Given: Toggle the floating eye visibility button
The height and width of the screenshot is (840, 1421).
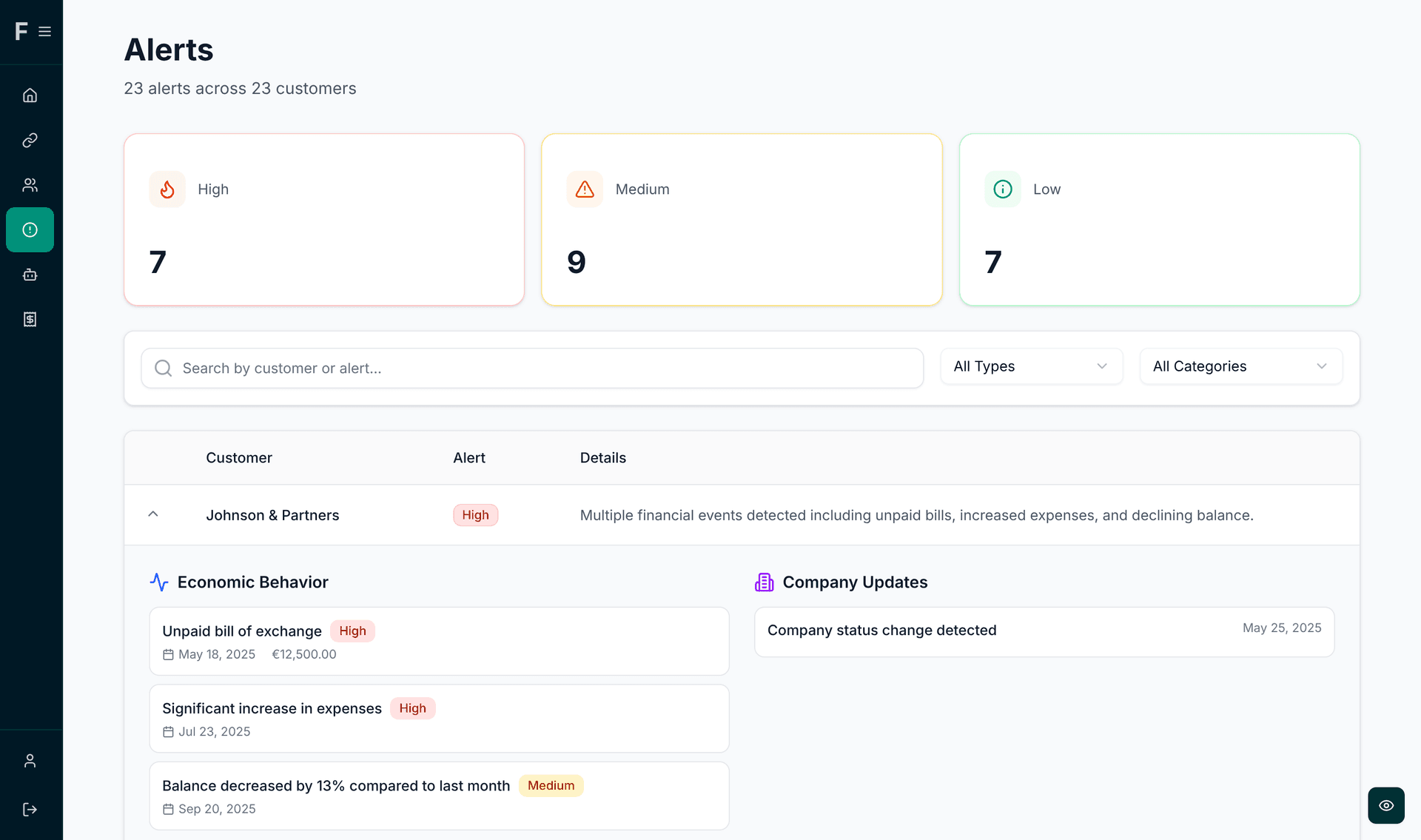Looking at the screenshot, I should 1386,805.
